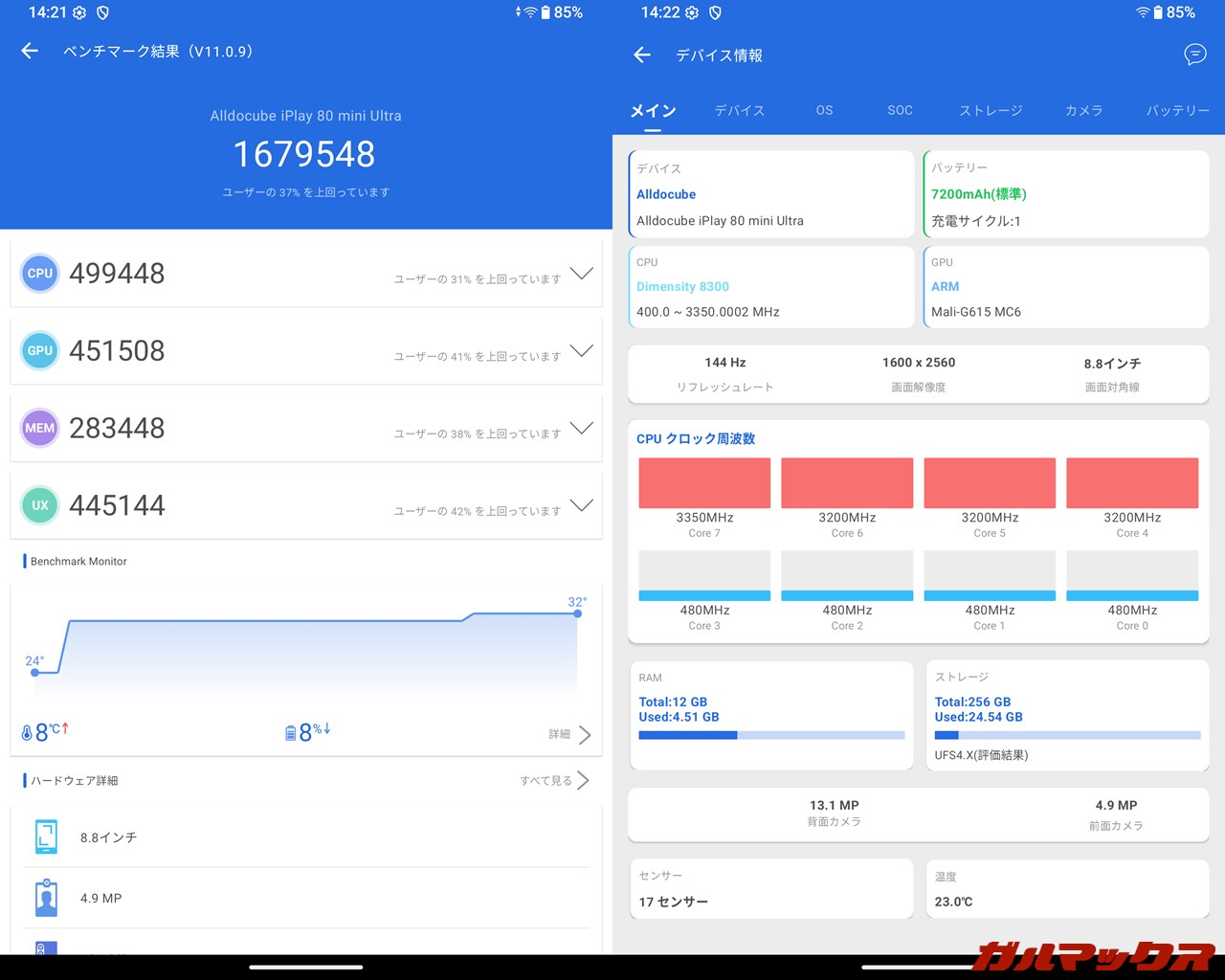Tap back arrow on benchmark results screen
Viewport: 1225px width, 980px height.
[x=30, y=52]
